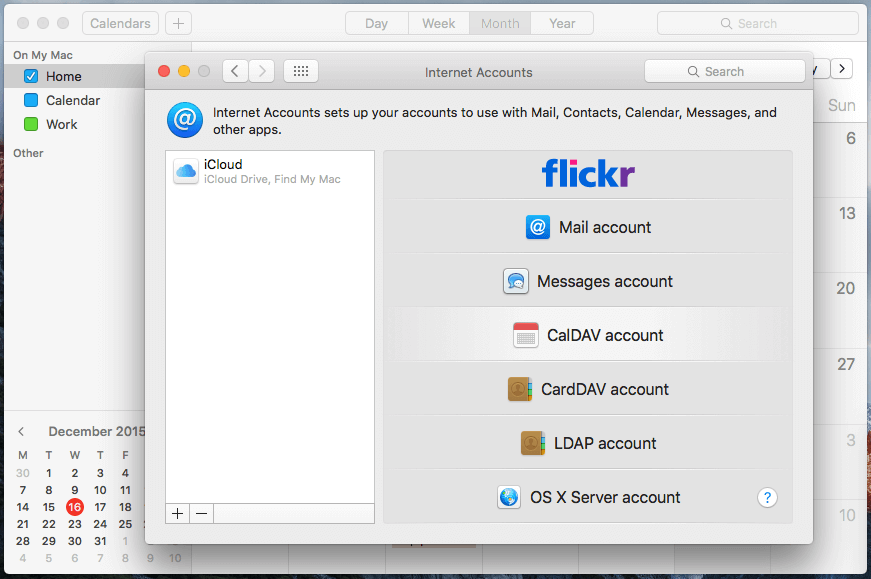Click the Calendar window search field
The height and width of the screenshot is (579, 871).
tap(758, 23)
